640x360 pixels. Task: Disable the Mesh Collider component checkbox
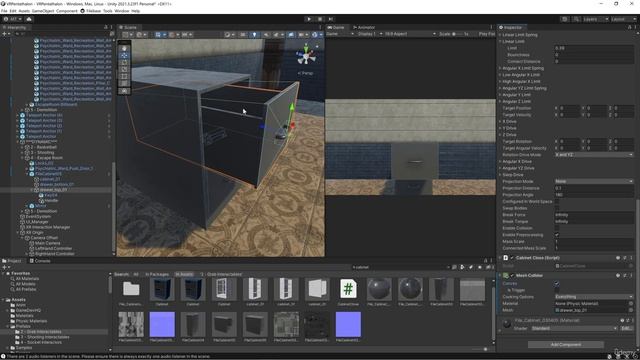tap(512, 276)
